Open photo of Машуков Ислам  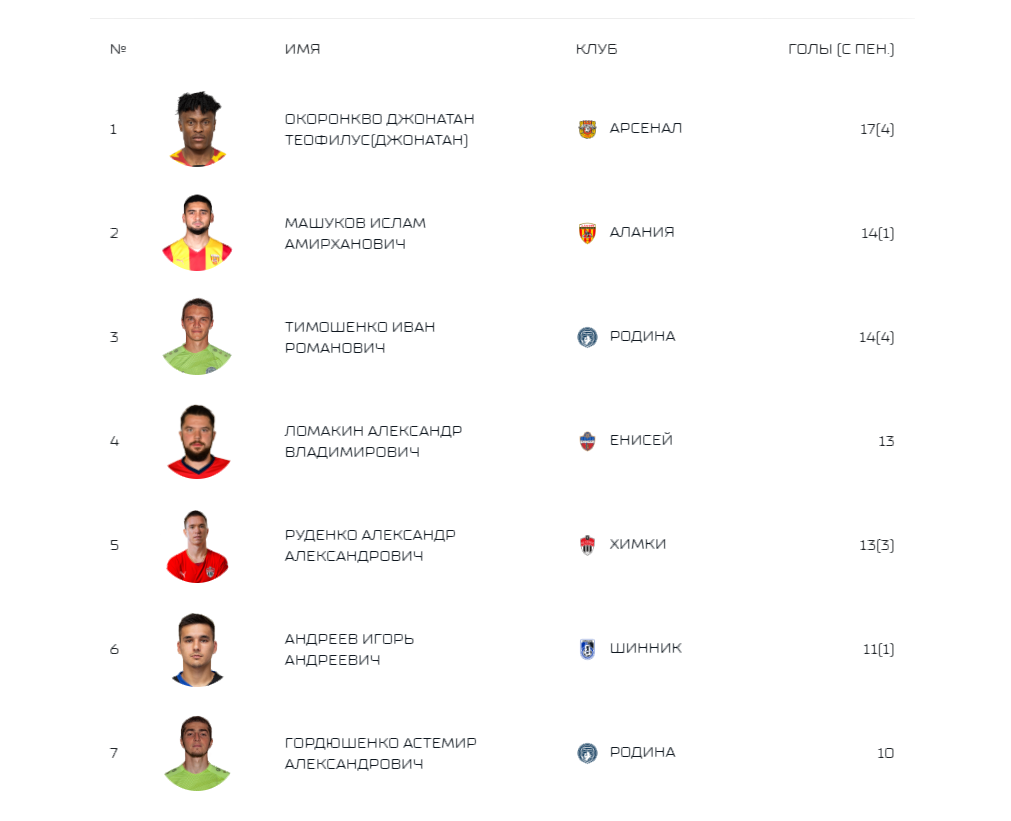[197, 233]
